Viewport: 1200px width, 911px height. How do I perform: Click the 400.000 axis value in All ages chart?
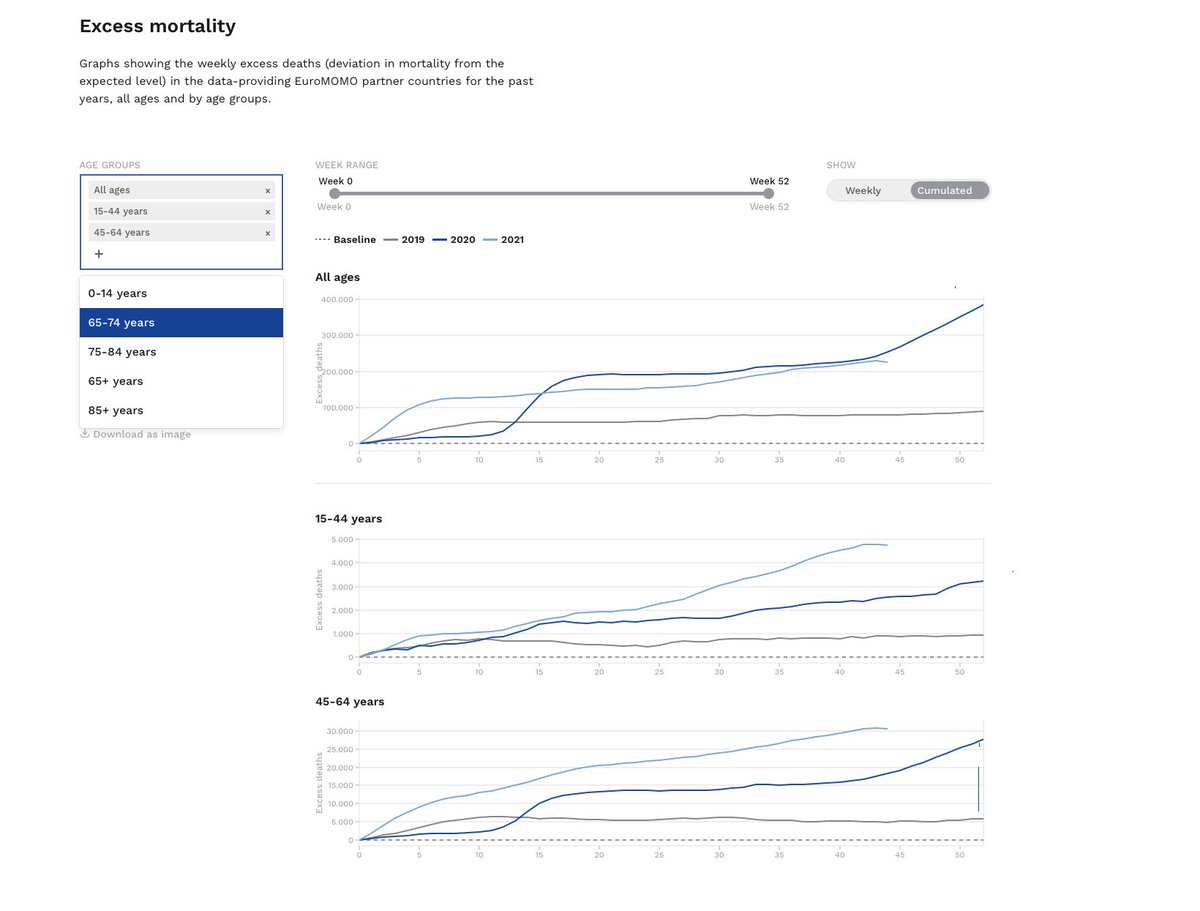click(x=335, y=300)
